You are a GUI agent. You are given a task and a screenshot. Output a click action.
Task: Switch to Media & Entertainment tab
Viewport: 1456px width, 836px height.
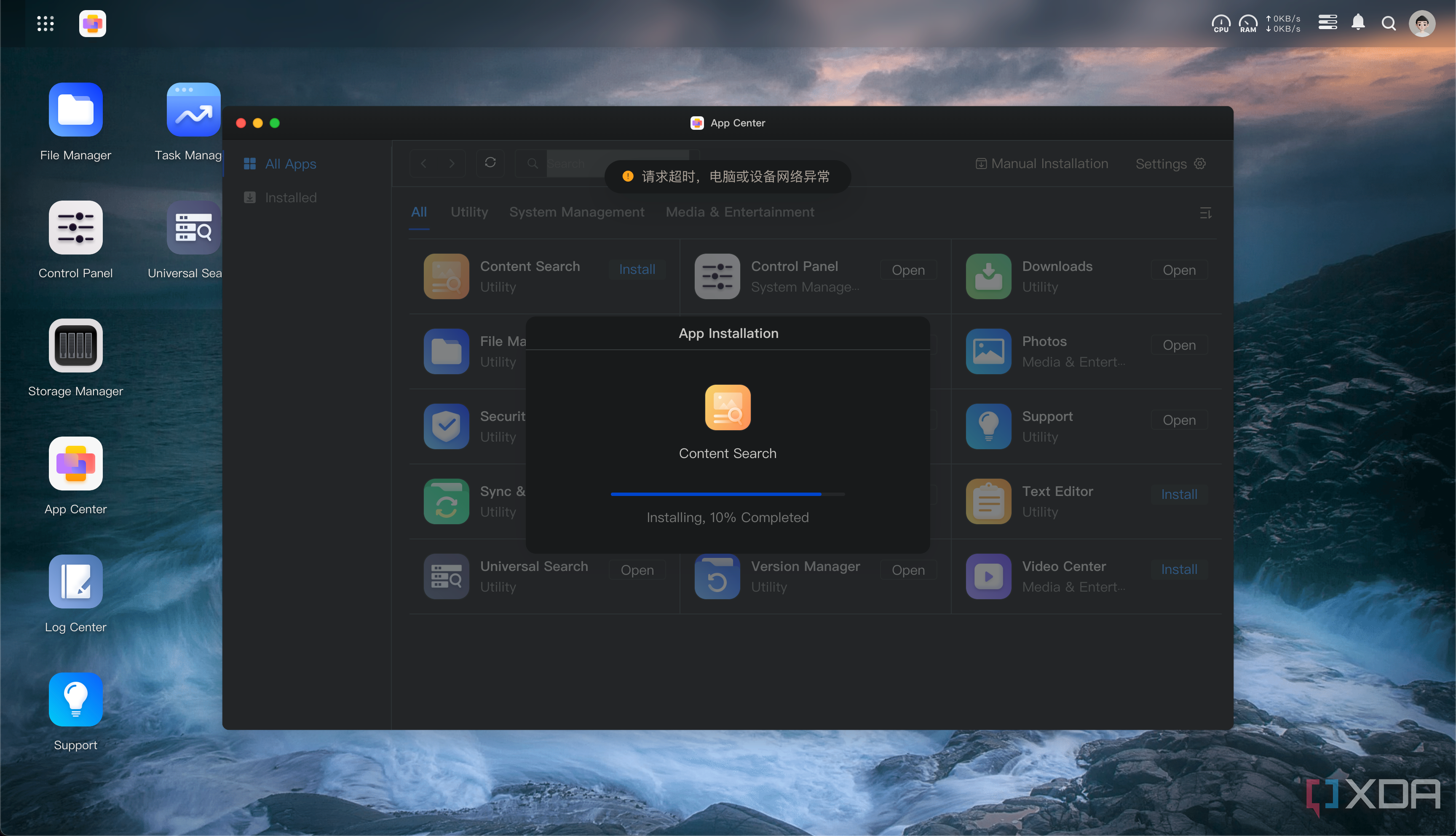point(739,212)
